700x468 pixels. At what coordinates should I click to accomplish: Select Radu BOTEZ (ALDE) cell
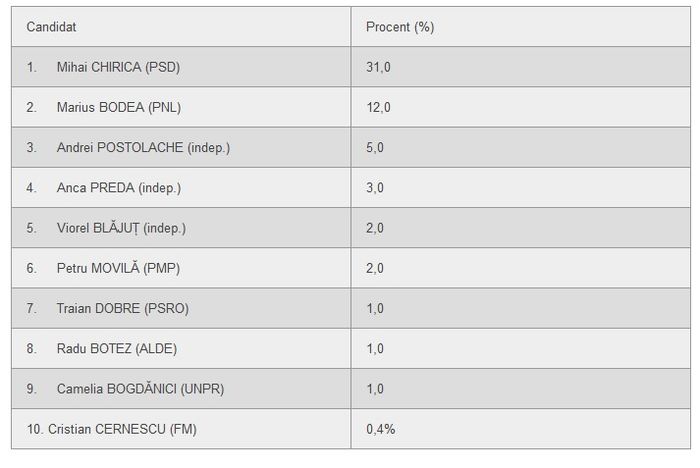tap(181, 348)
